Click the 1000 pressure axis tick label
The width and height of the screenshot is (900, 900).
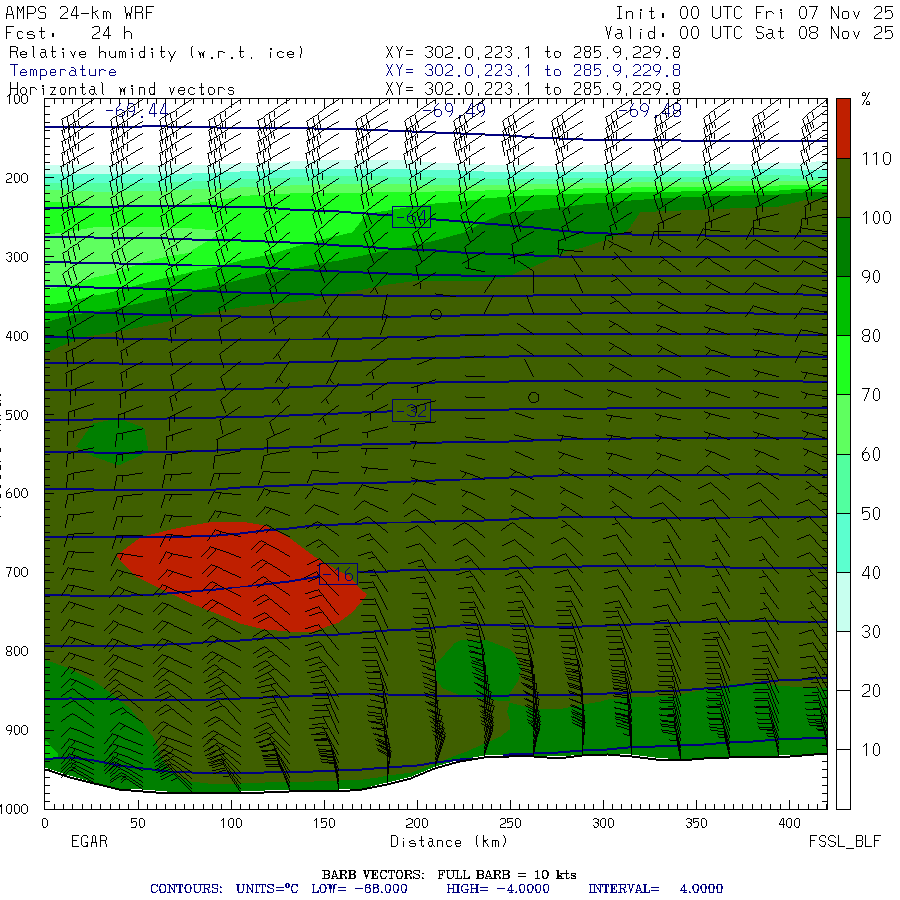click(x=14, y=809)
